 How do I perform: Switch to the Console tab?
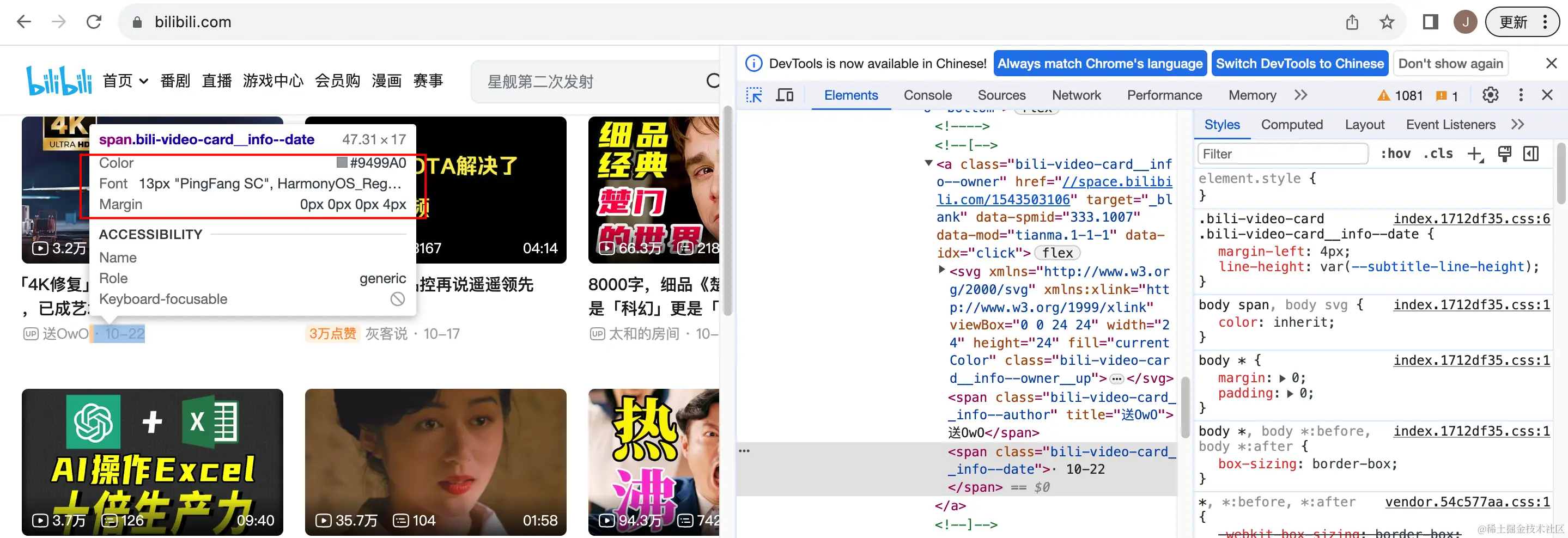click(927, 95)
